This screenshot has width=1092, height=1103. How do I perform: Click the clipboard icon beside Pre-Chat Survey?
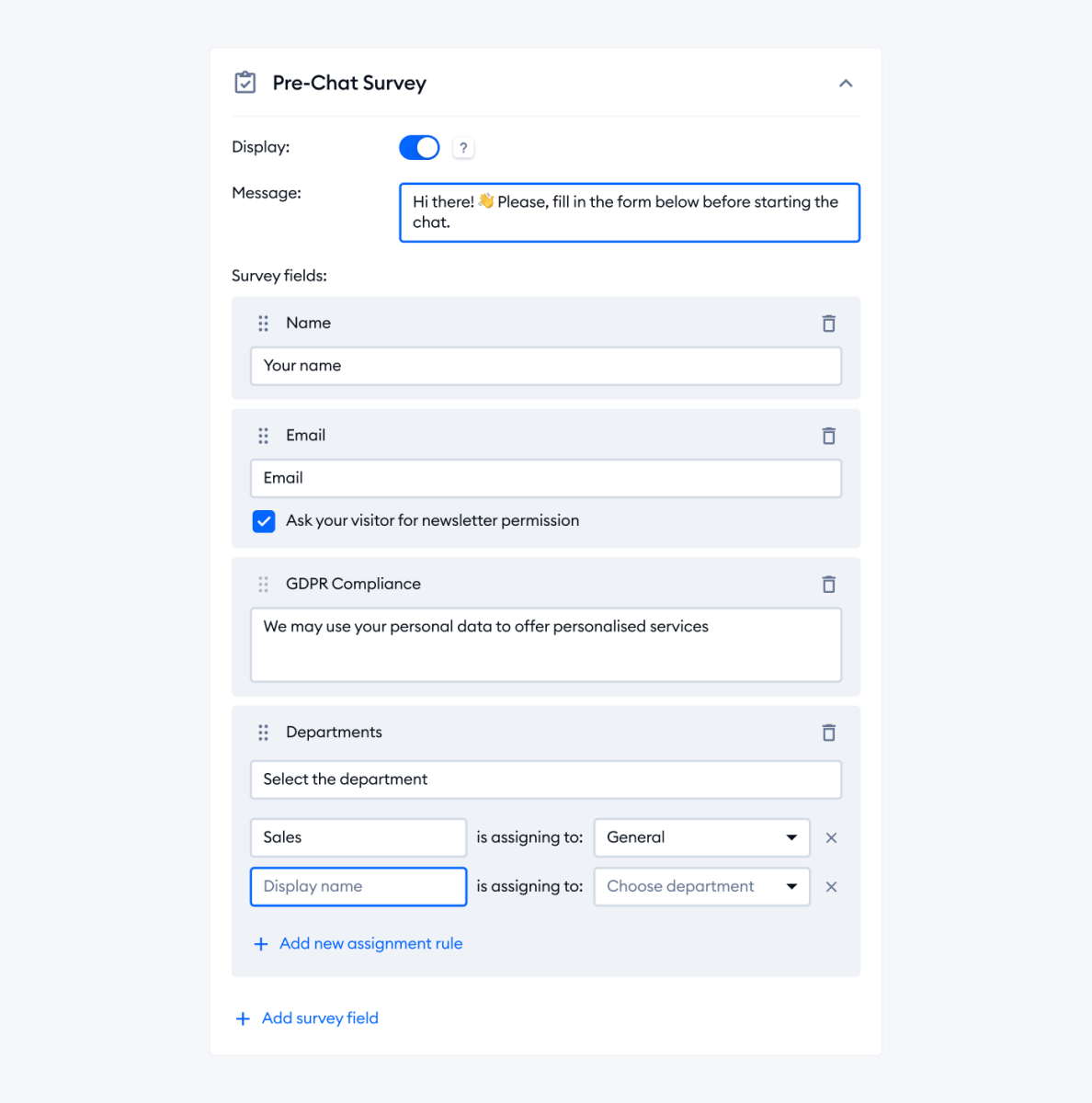pyautogui.click(x=245, y=82)
